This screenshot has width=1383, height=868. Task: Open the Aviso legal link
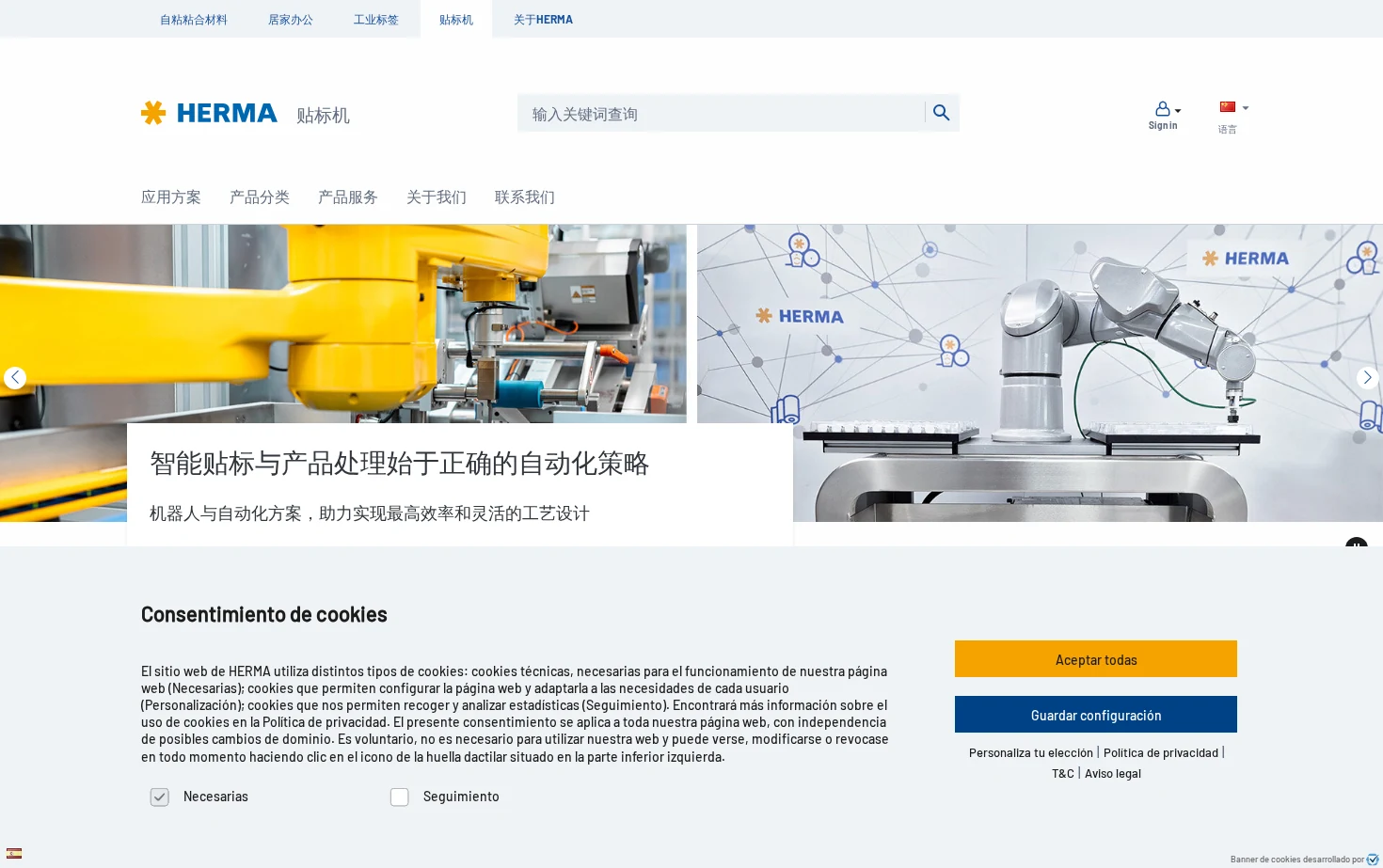coord(1113,774)
